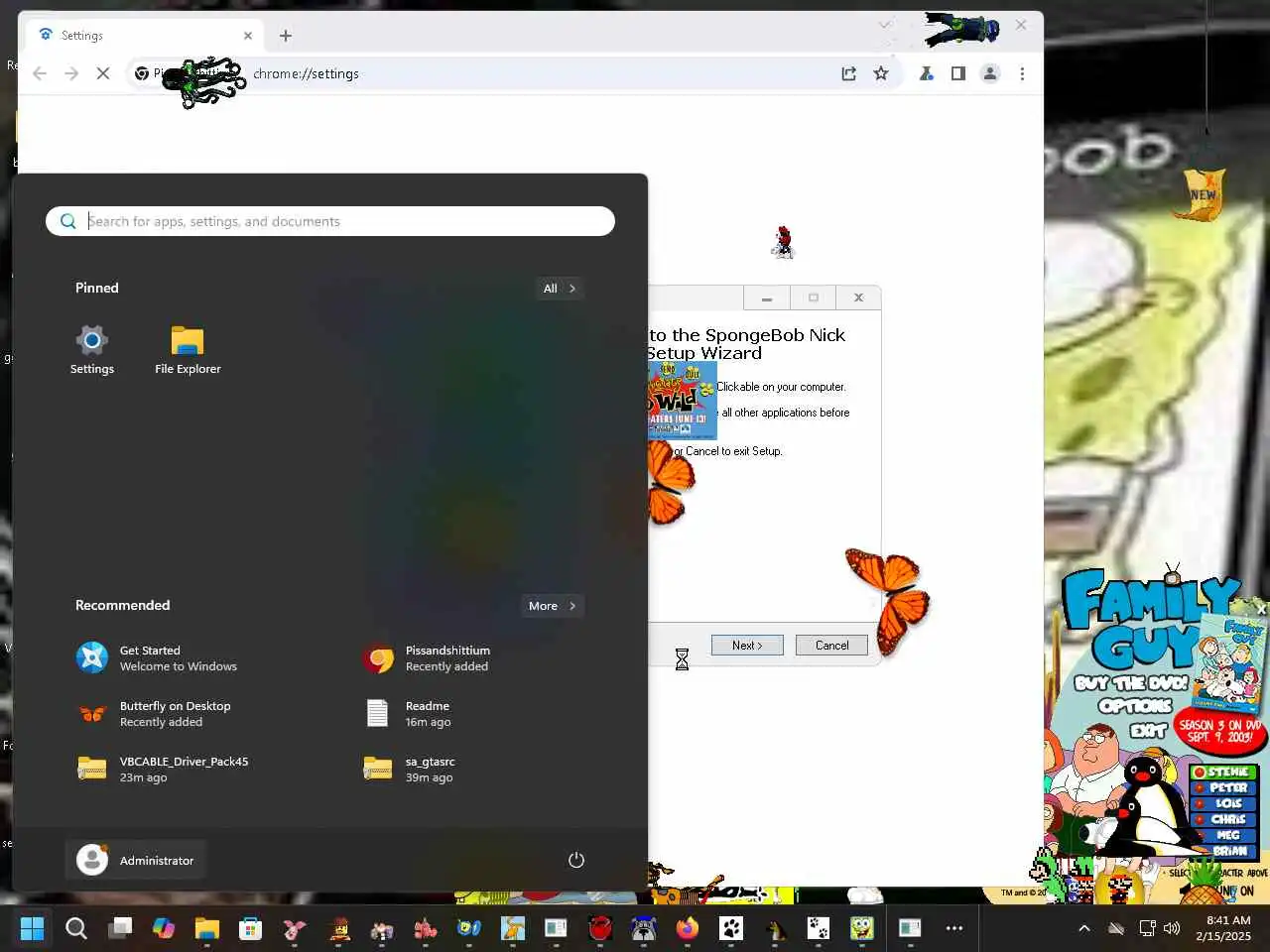
Task: Open Microsoft Store from taskbar
Action: [x=251, y=928]
